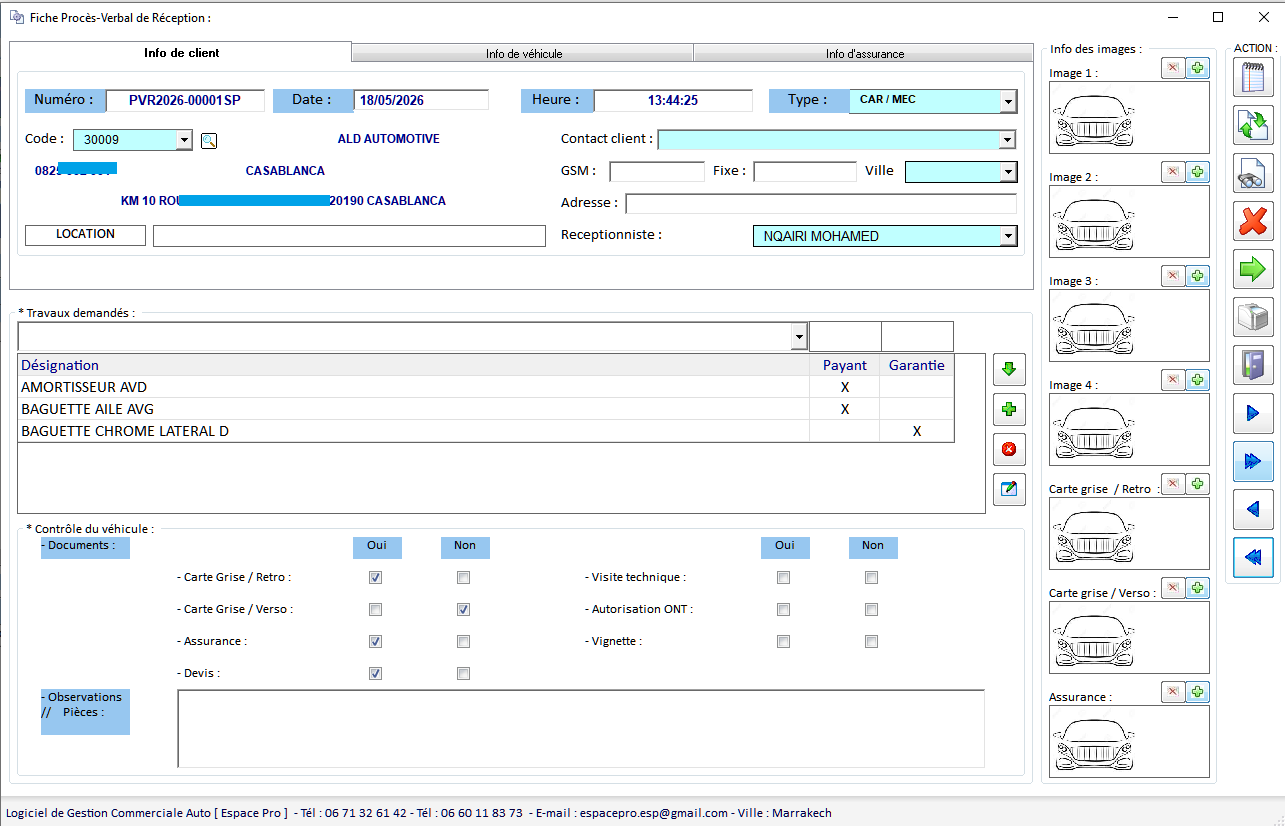Tick Oui for Autorisation ONT

783,609
